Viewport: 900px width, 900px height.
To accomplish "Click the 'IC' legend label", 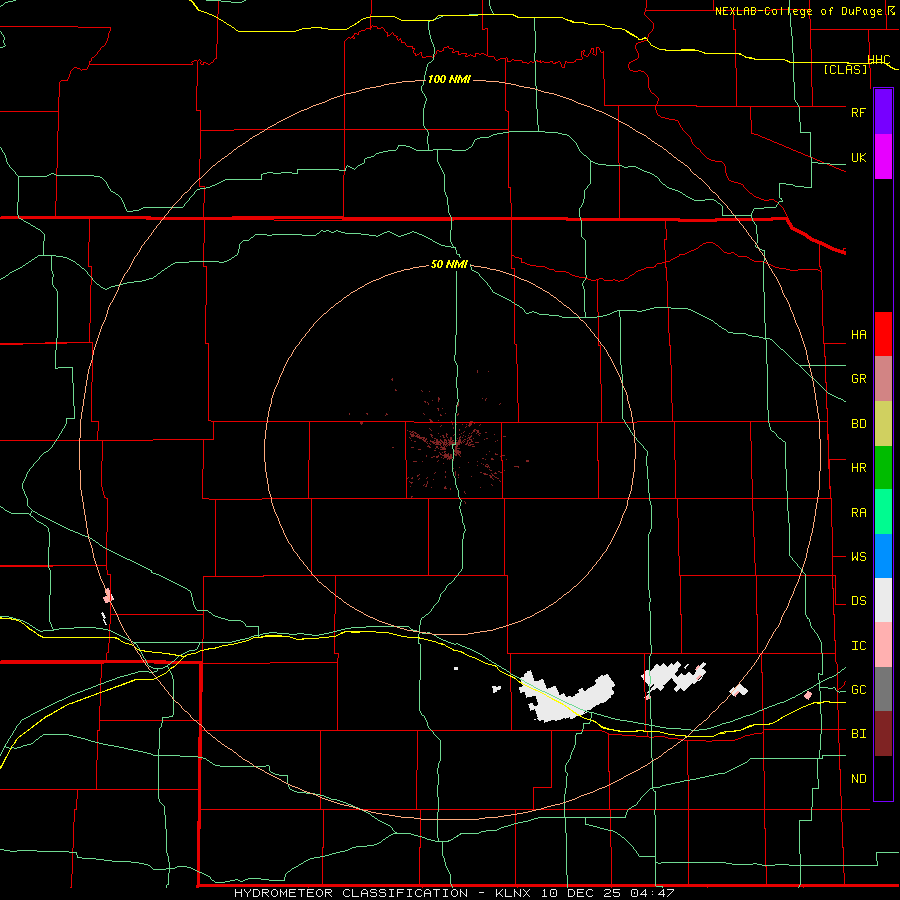I will click(858, 646).
